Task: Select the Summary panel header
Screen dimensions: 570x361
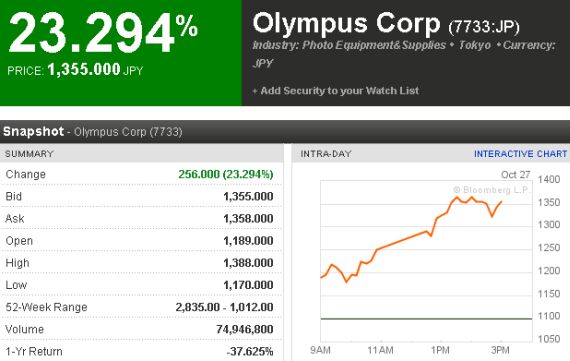Action: (x=29, y=154)
